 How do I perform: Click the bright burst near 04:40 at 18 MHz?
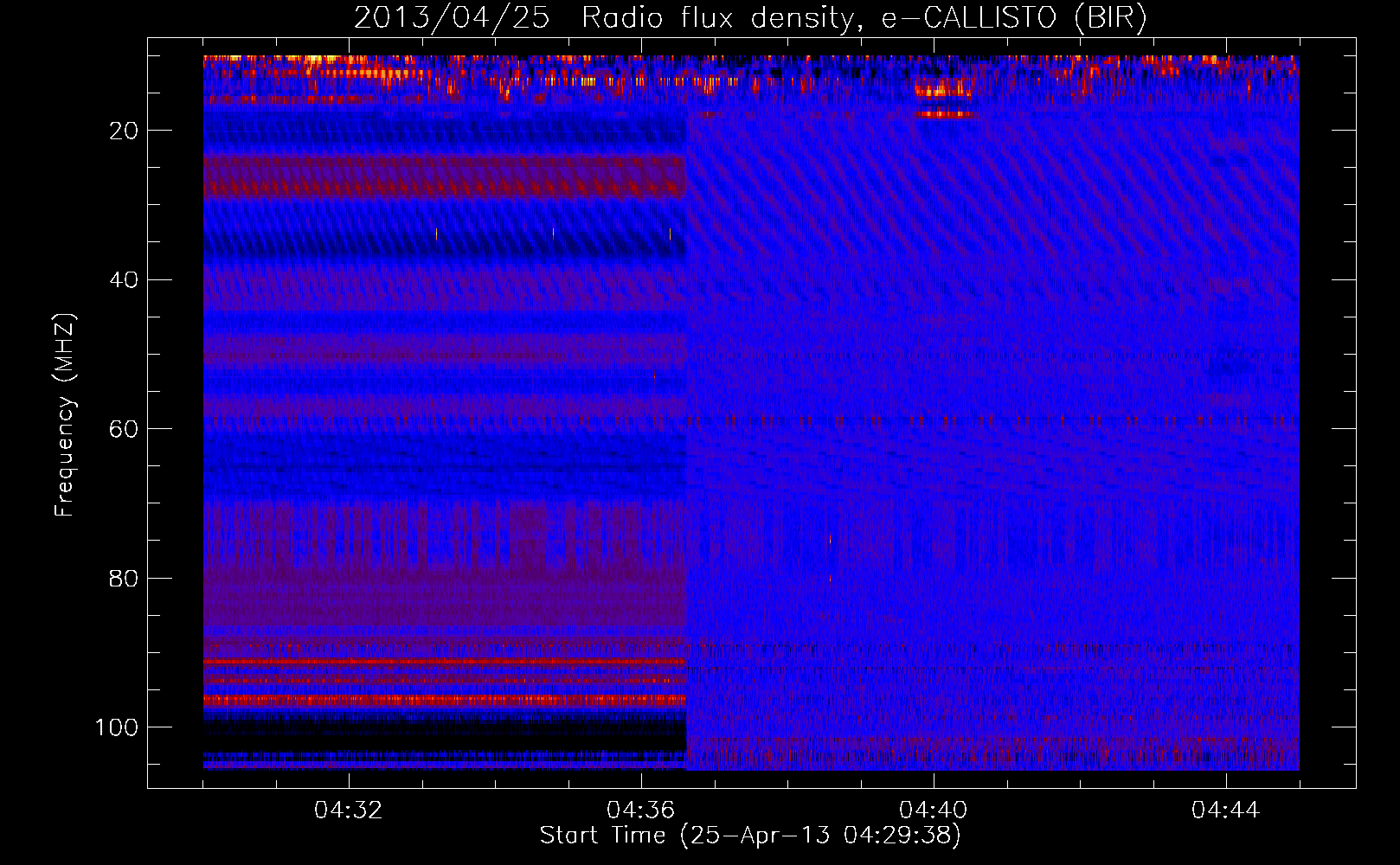click(x=945, y=113)
